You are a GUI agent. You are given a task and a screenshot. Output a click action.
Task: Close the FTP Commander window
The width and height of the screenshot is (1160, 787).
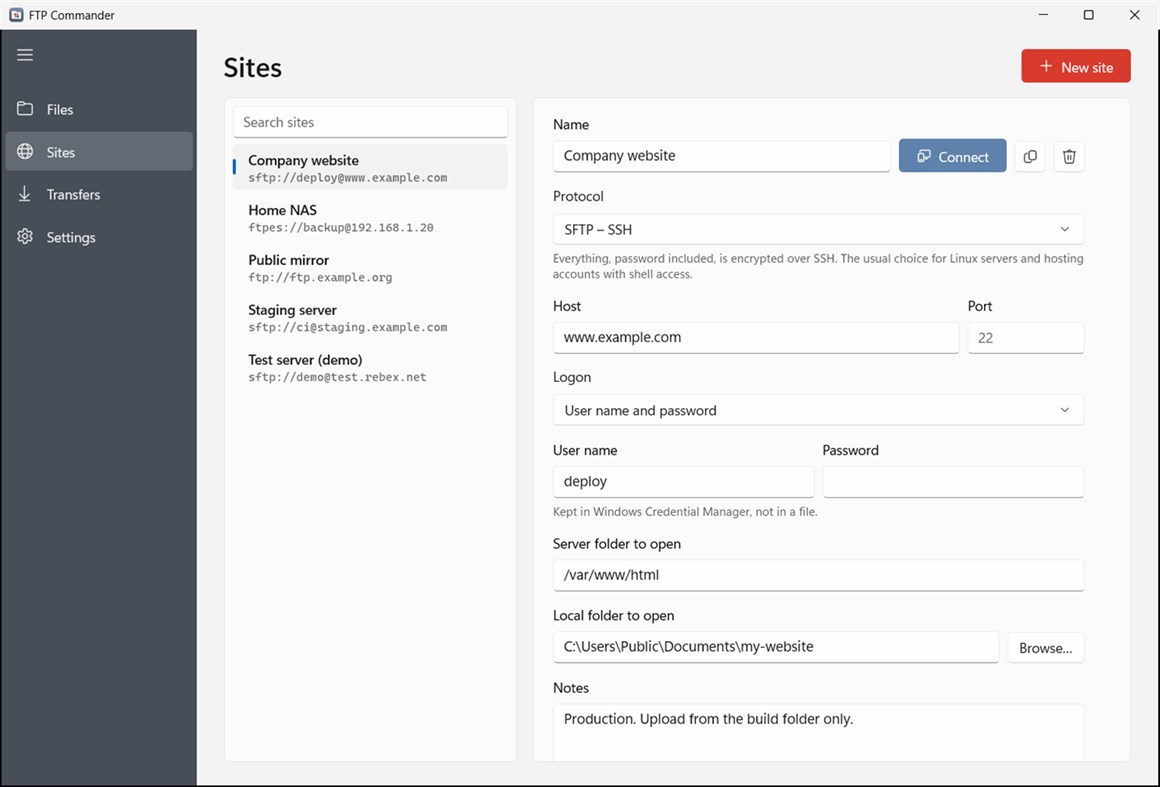click(1134, 15)
